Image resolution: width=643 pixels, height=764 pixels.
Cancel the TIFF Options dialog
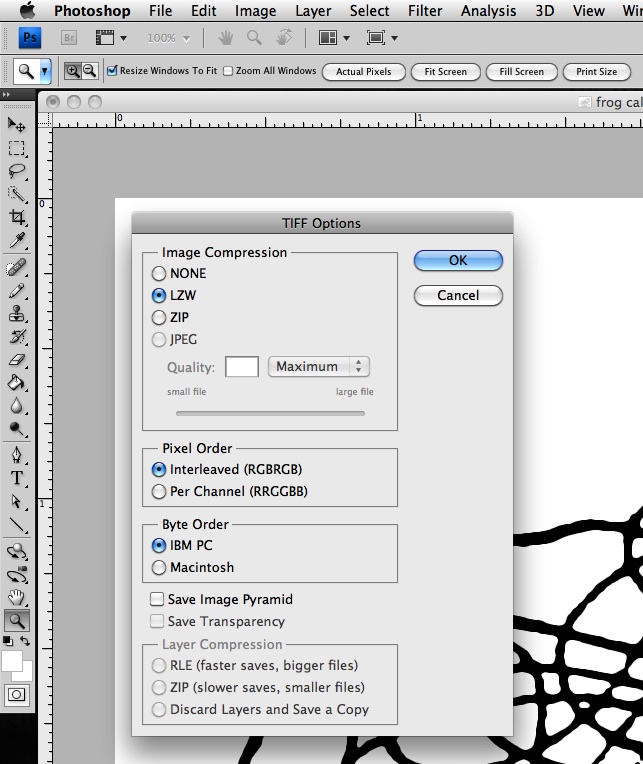[458, 296]
